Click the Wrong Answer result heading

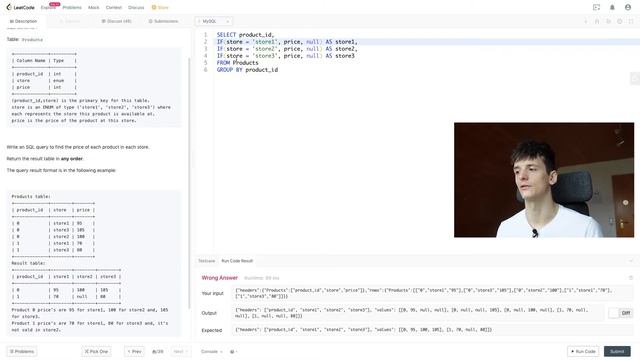[x=220, y=278]
